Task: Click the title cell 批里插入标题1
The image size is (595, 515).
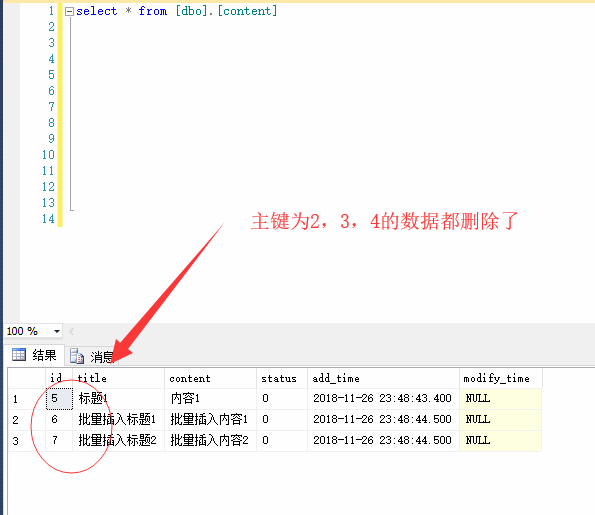Action: [118, 419]
